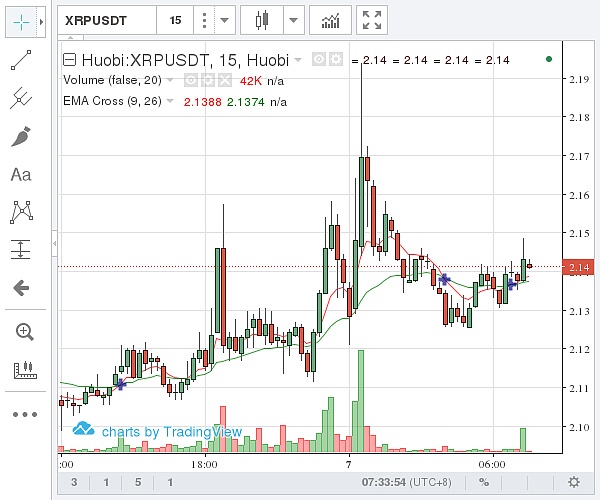Image resolution: width=600 pixels, height=500 pixels.
Task: Set the date range to 5
Action: [138, 482]
